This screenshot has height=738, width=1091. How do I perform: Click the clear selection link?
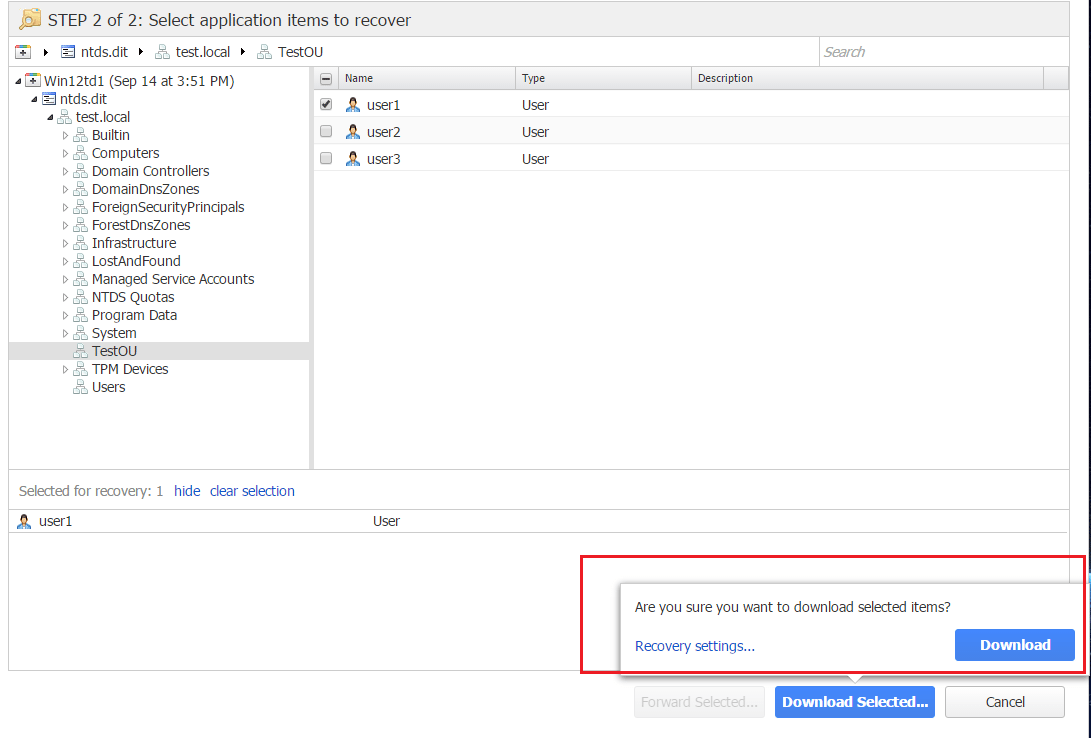point(252,491)
